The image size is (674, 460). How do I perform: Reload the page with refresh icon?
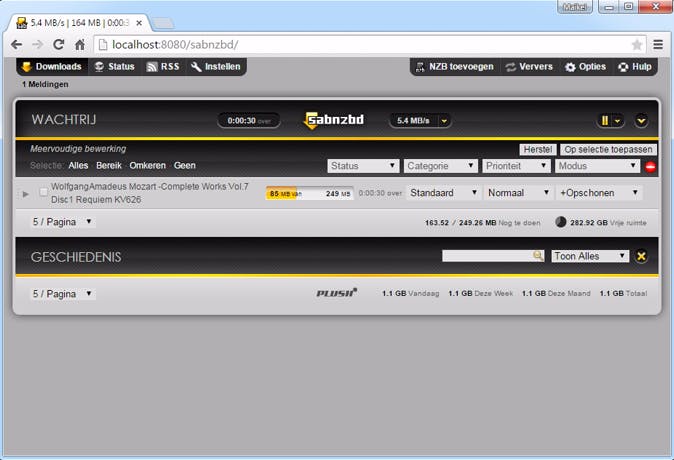pos(58,44)
